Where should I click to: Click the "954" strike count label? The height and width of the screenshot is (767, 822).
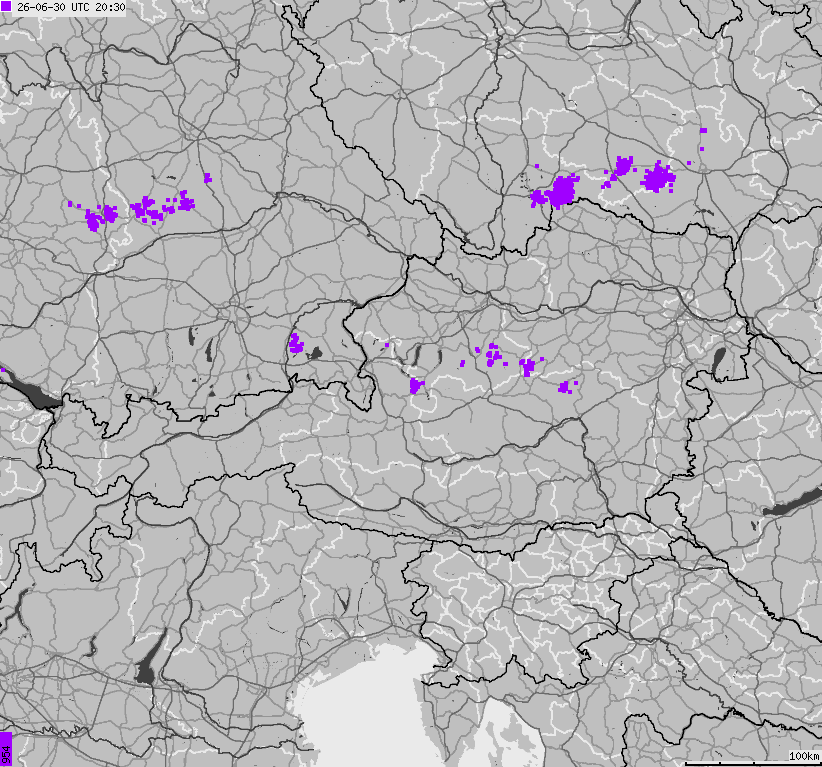tap(6, 754)
